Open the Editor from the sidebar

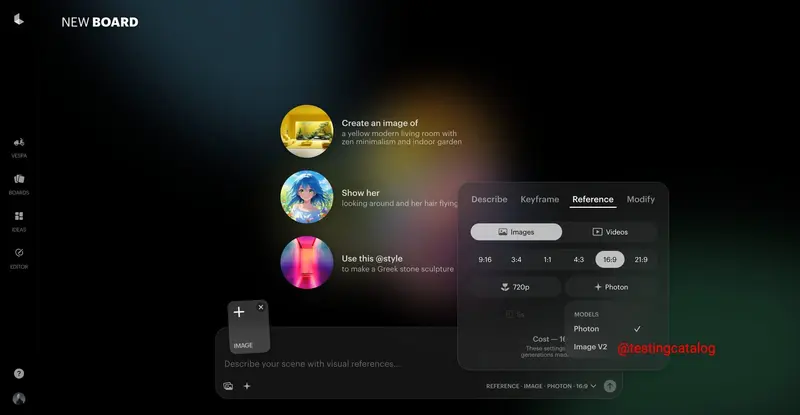point(19,256)
